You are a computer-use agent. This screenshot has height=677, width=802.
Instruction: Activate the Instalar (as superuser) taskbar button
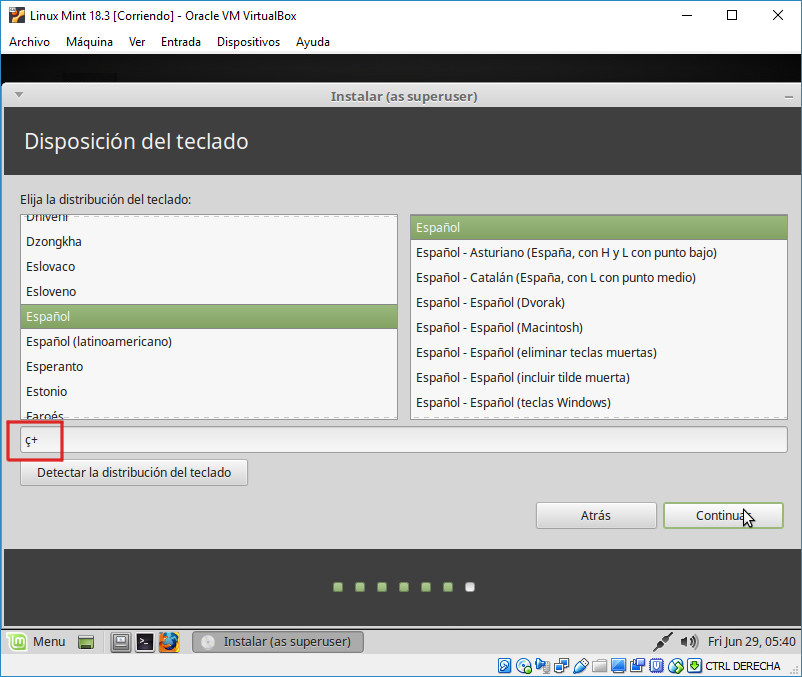pyautogui.click(x=278, y=642)
